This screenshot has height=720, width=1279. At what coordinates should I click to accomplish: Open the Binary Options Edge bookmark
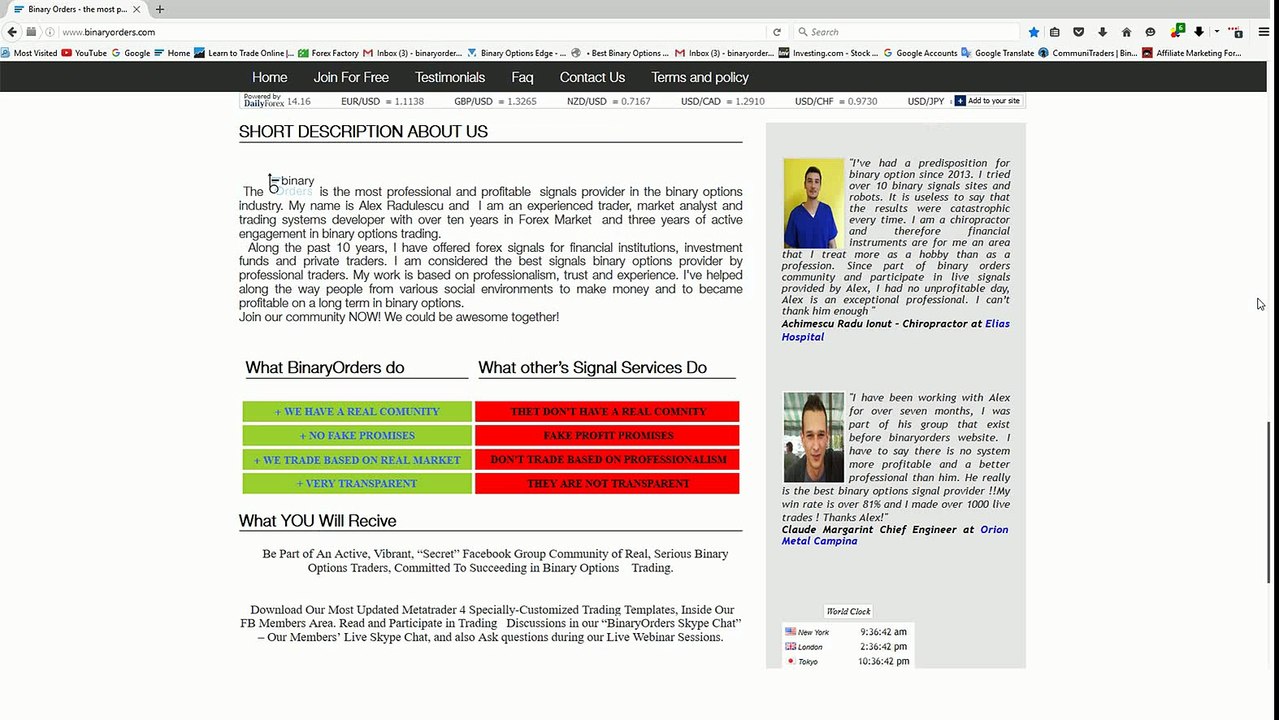[x=517, y=53]
